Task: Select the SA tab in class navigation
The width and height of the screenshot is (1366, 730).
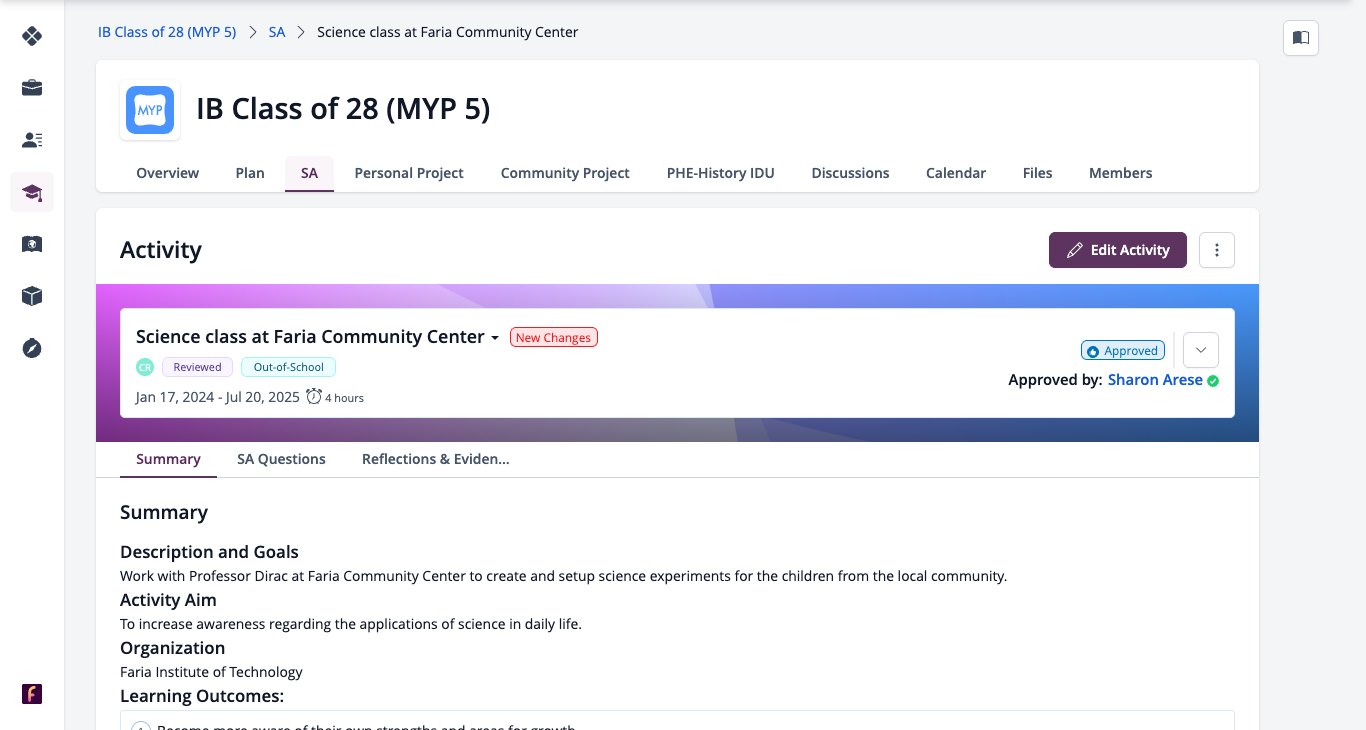Action: [309, 173]
